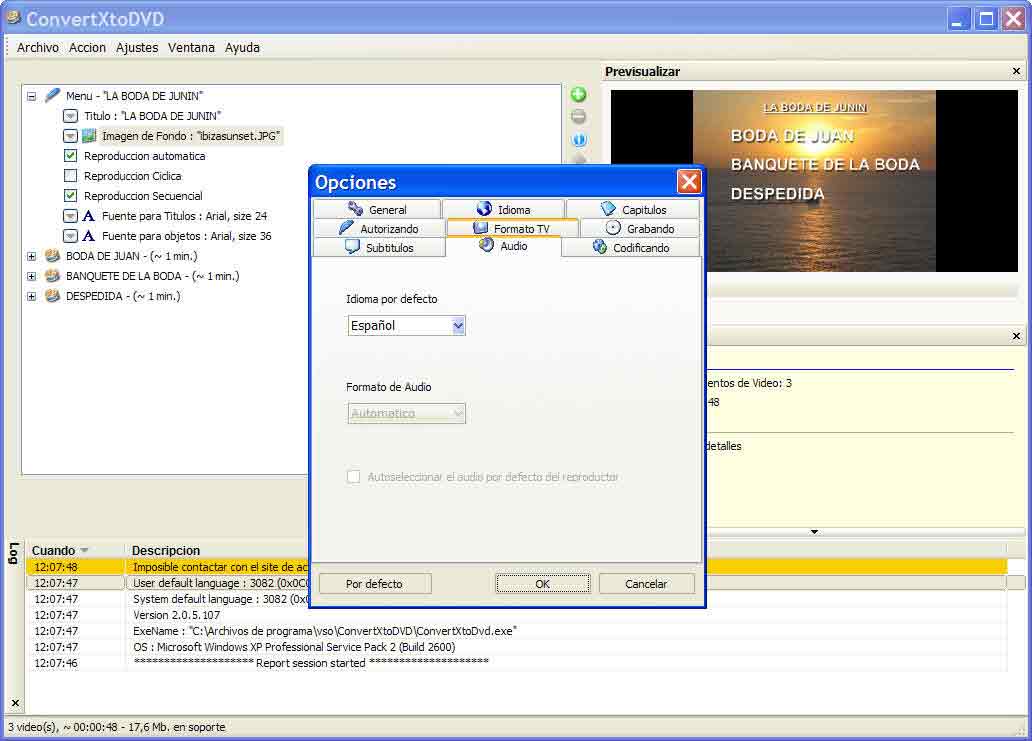This screenshot has width=1032, height=741.
Task: Open the Ajustes menu
Action: [137, 47]
